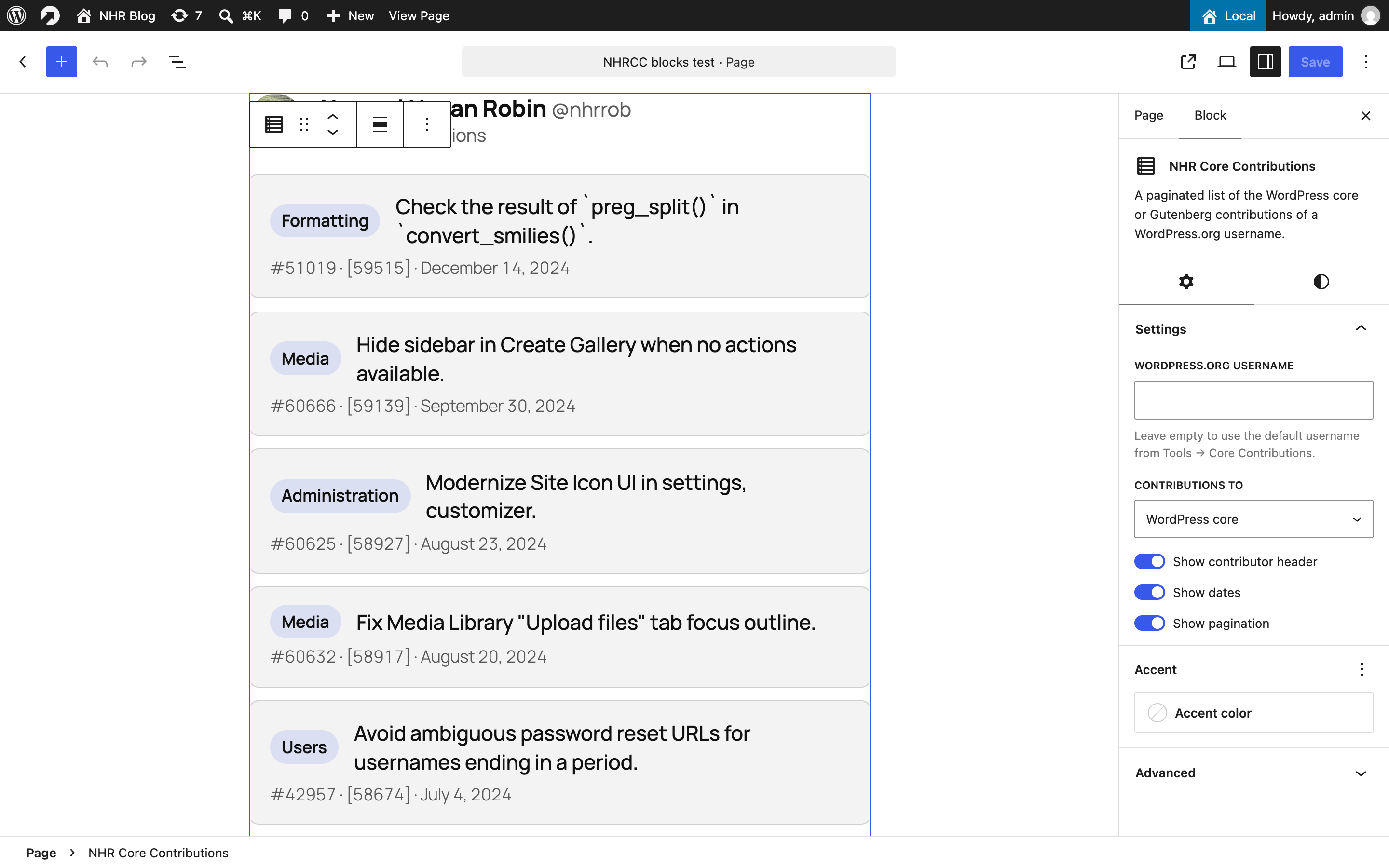Image resolution: width=1389 pixels, height=868 pixels.
Task: Toggle Show pagination switch
Action: click(1149, 623)
